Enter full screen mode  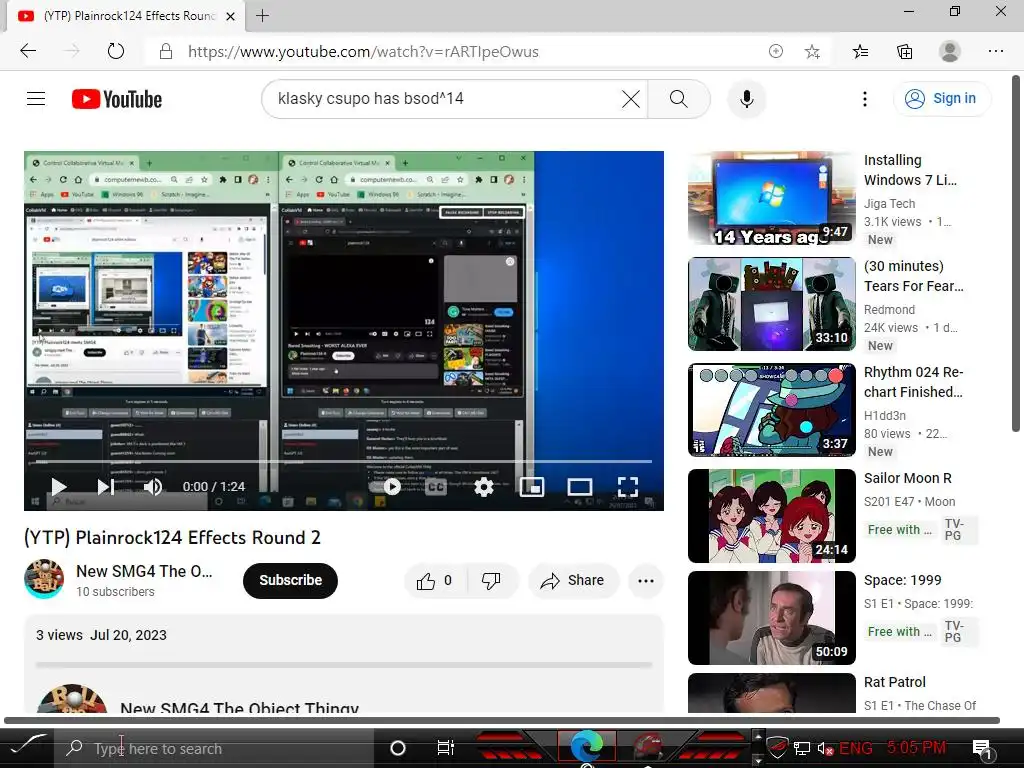(628, 487)
